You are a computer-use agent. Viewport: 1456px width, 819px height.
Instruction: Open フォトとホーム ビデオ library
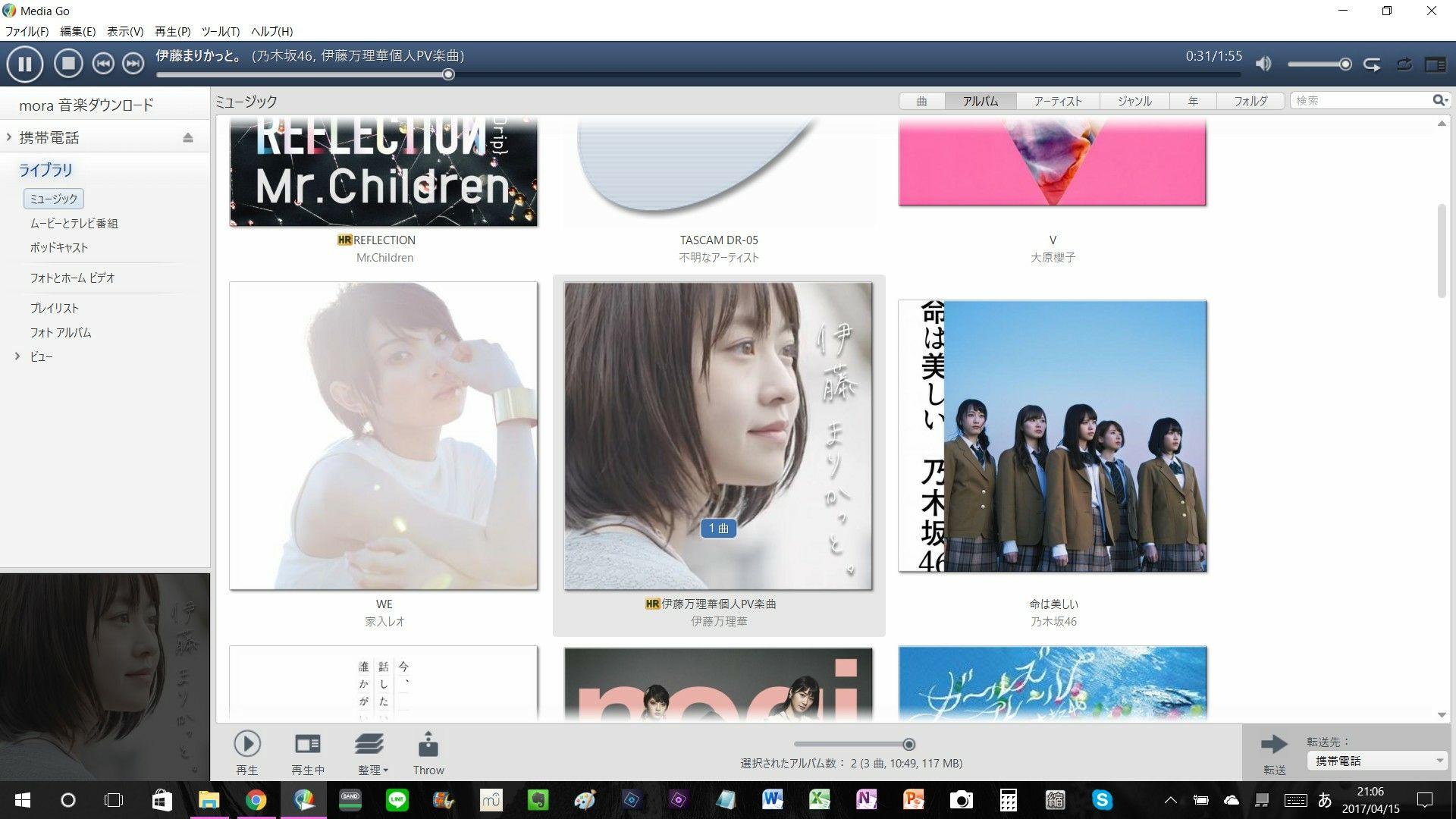click(73, 278)
